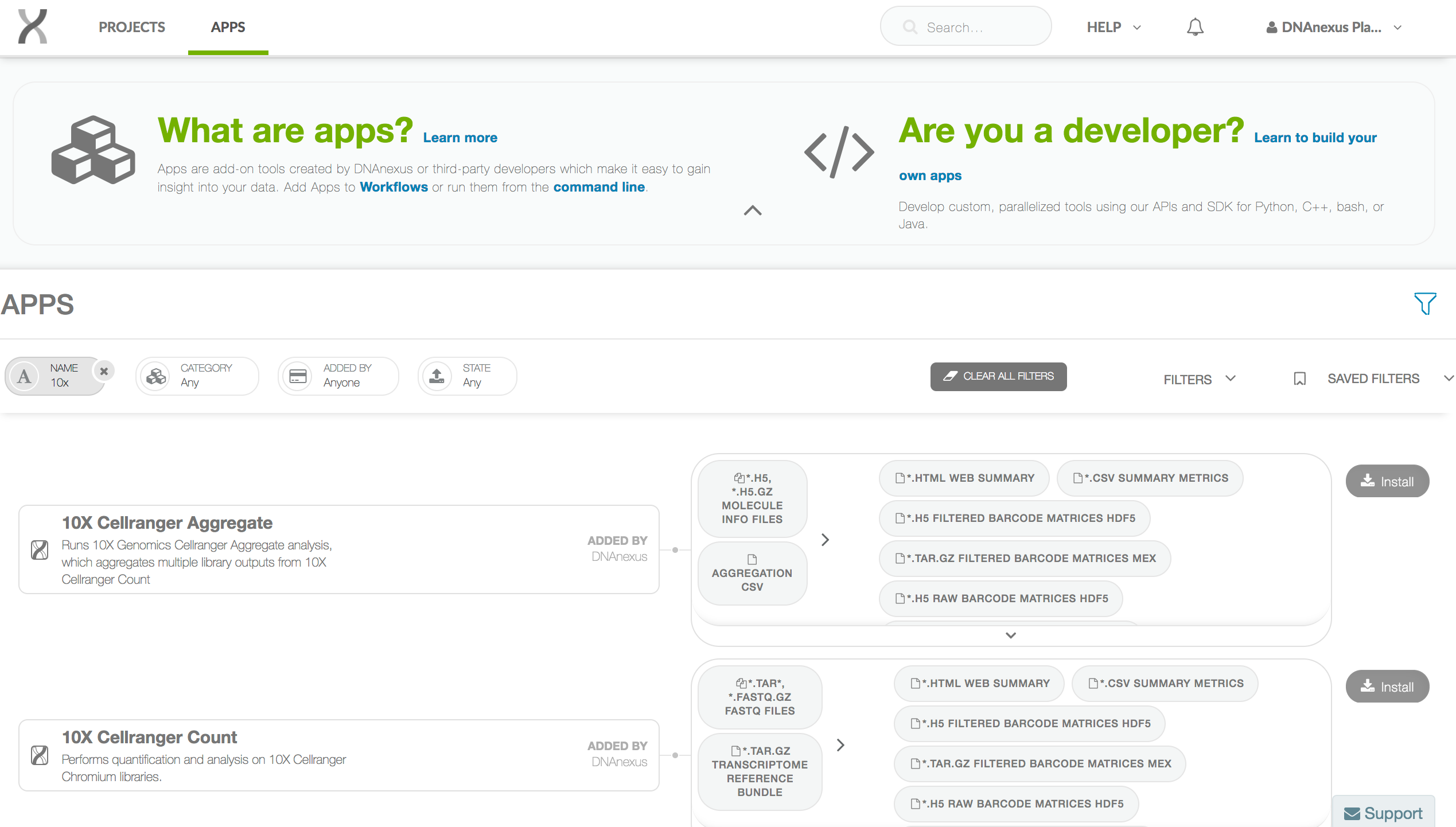Click Count *.HTML WEB SUMMARY output
Viewport: 1456px width, 827px height.
[979, 683]
